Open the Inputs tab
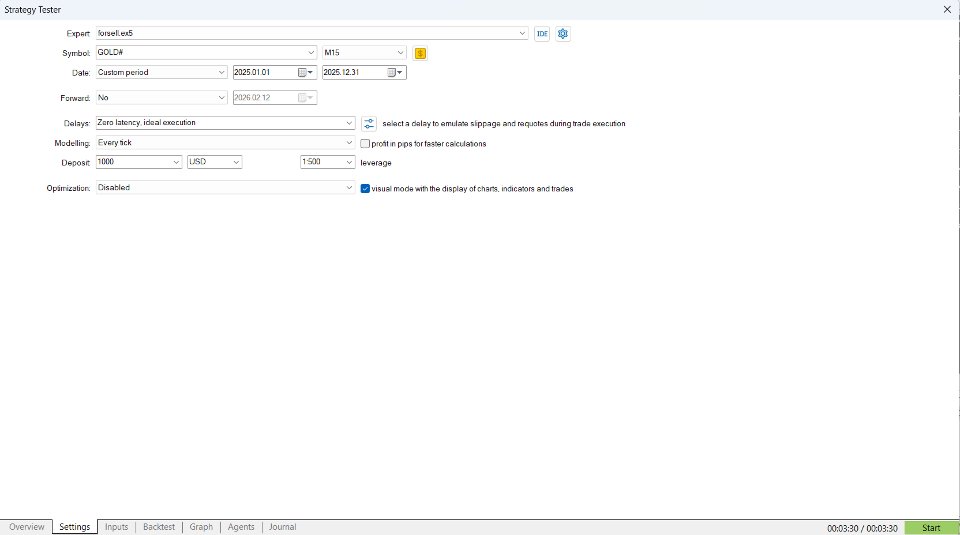 click(116, 527)
